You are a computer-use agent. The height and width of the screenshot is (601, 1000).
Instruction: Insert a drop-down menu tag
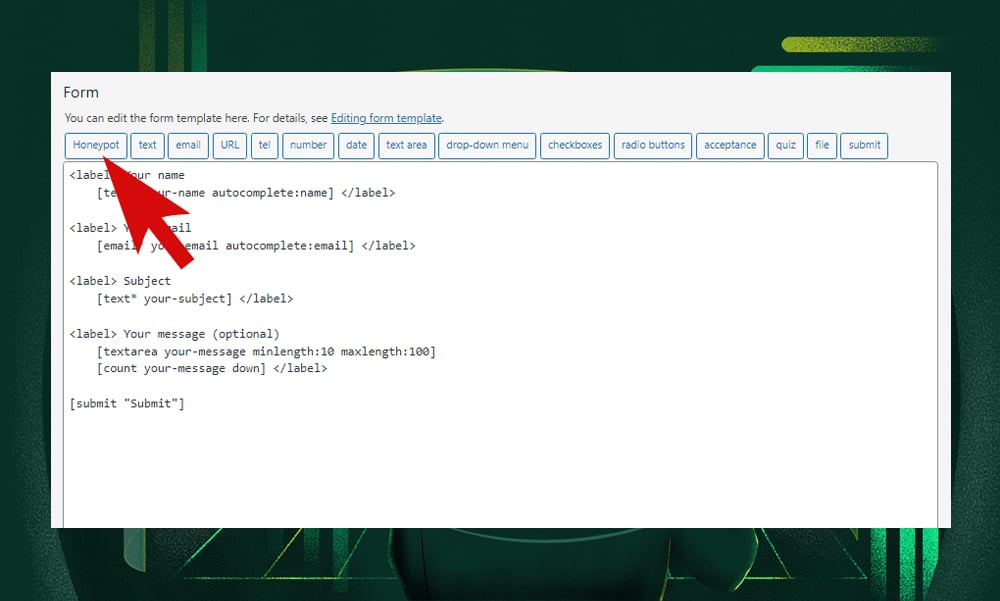pyautogui.click(x=487, y=145)
